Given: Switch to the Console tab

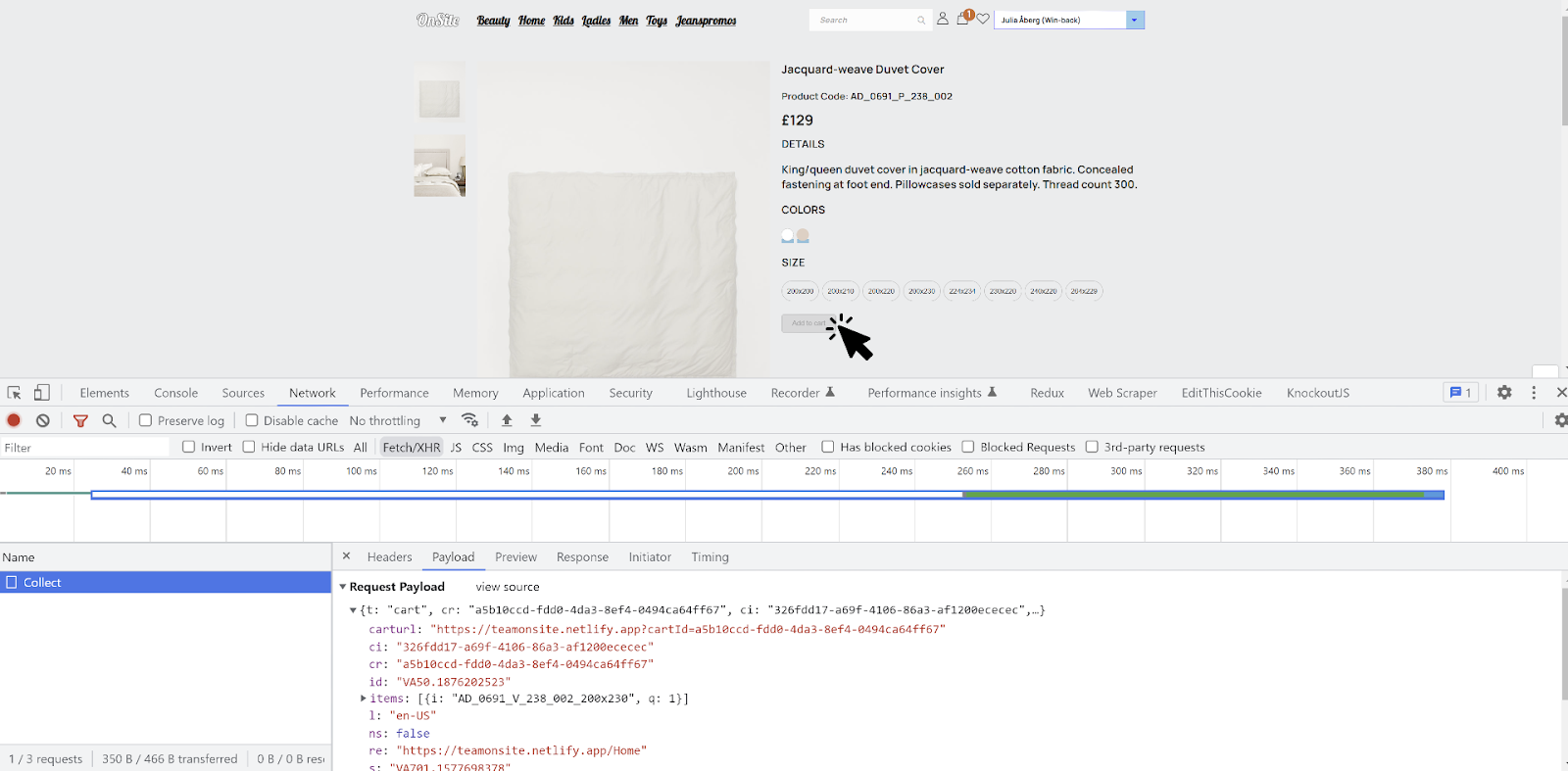Looking at the screenshot, I should tap(175, 393).
